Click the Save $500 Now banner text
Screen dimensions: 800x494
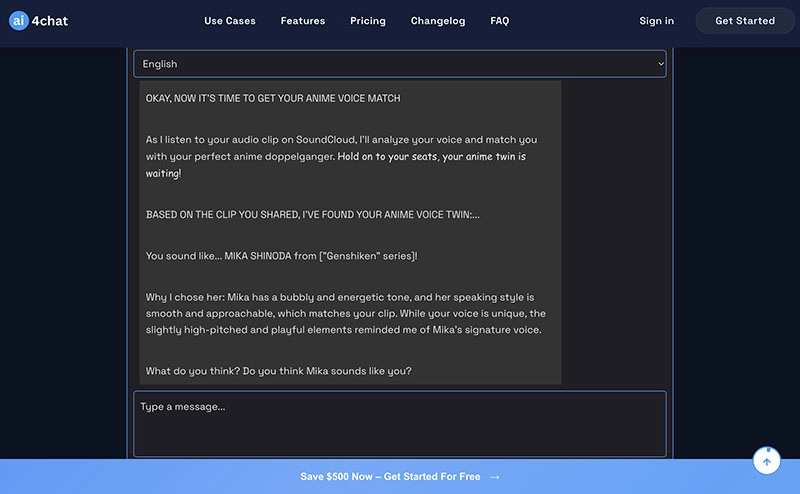click(x=390, y=477)
